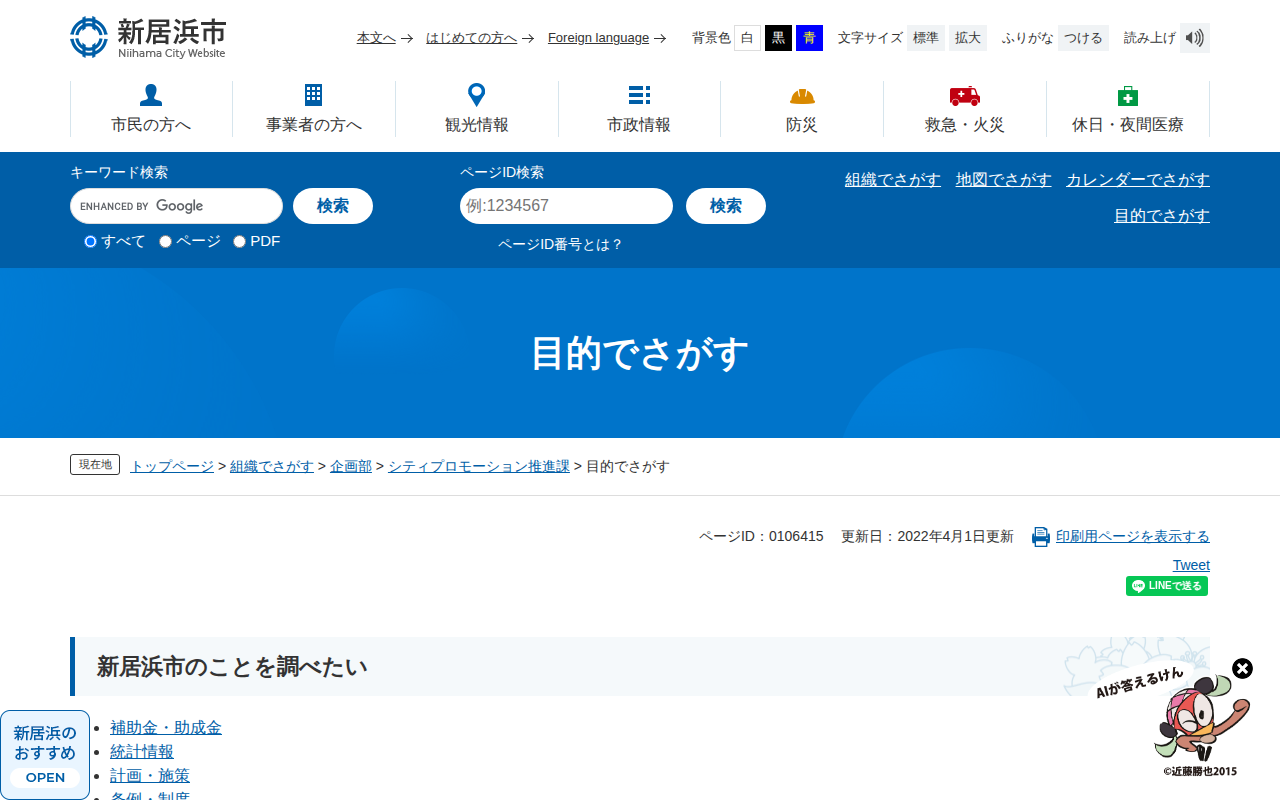Jump to 本文へ link
The height and width of the screenshot is (800, 1280).
pyautogui.click(x=376, y=38)
